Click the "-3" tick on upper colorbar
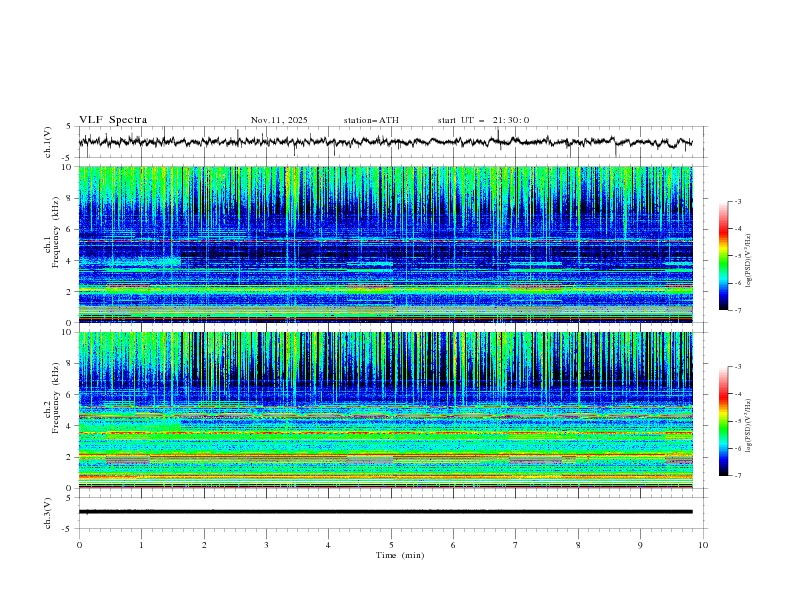 coord(738,202)
